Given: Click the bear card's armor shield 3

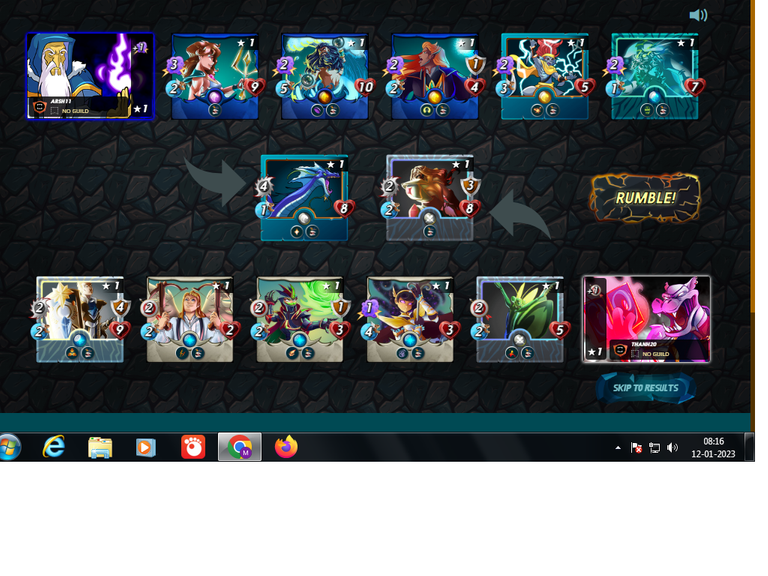Looking at the screenshot, I should point(470,186).
